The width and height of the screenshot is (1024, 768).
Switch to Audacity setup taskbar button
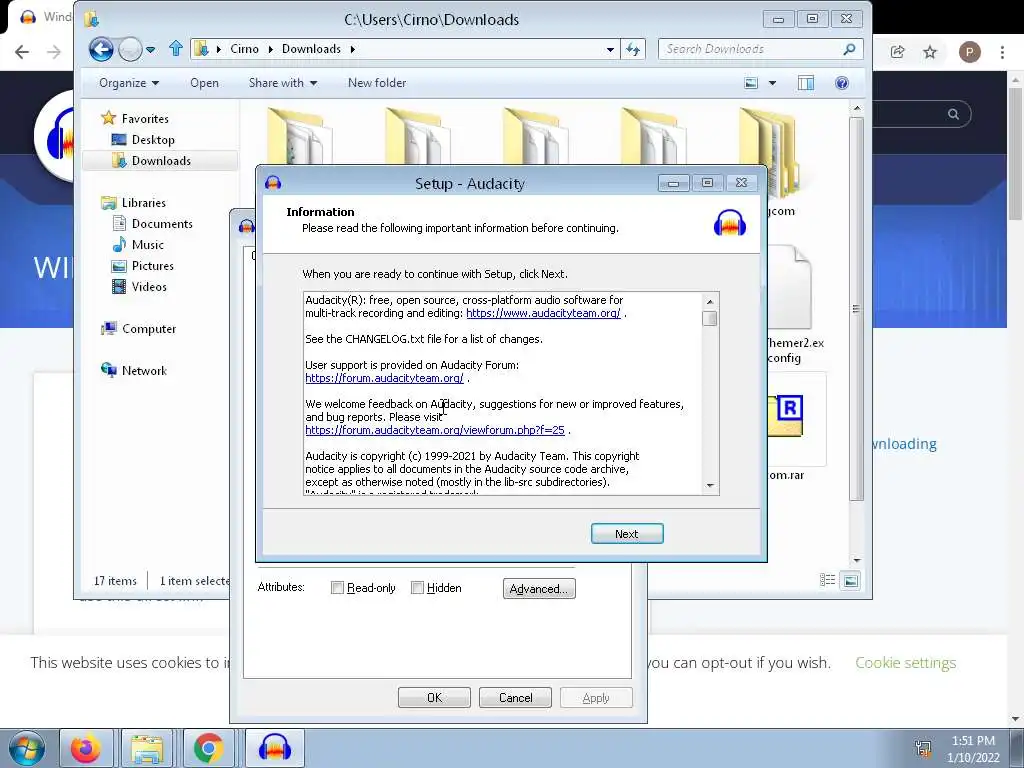[x=274, y=748]
